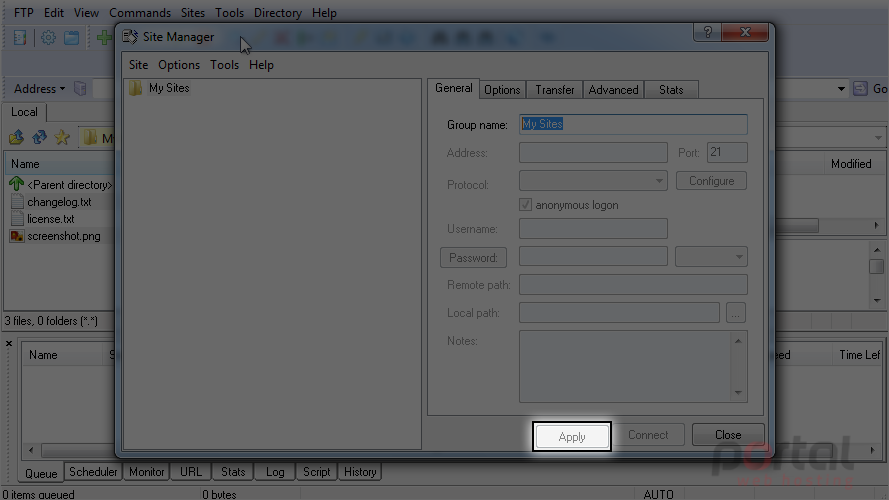Open the Options menu in Site Manager
This screenshot has height=500, width=889.
tap(179, 65)
